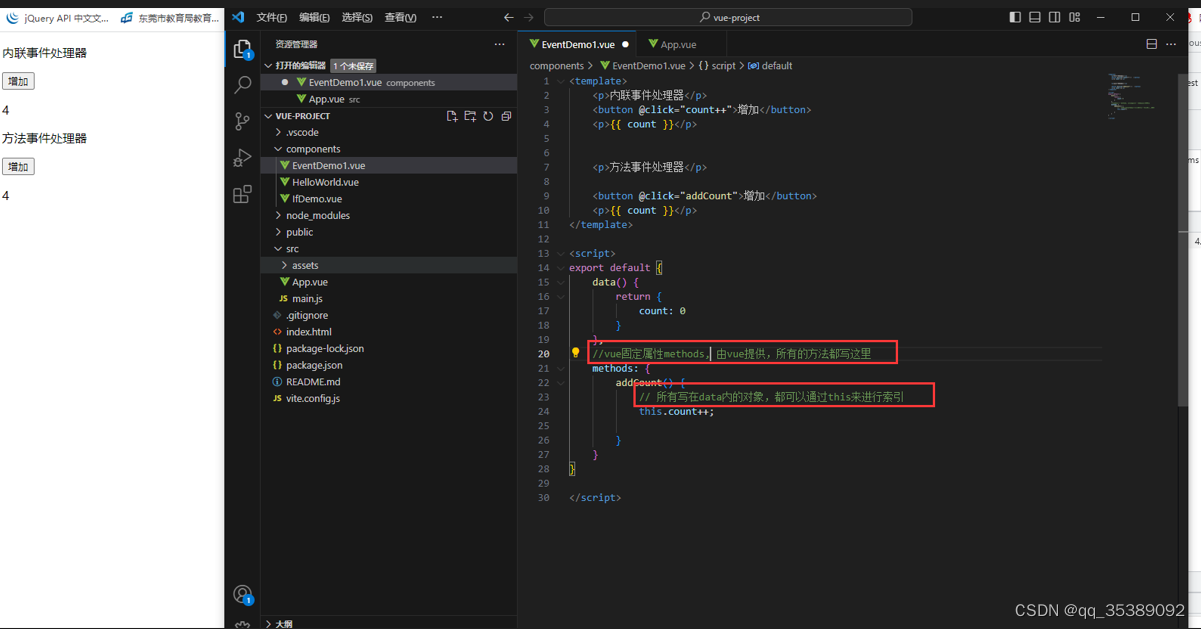The image size is (1201, 629).
Task: Click the lightbulb code action on line 20
Action: (x=575, y=353)
